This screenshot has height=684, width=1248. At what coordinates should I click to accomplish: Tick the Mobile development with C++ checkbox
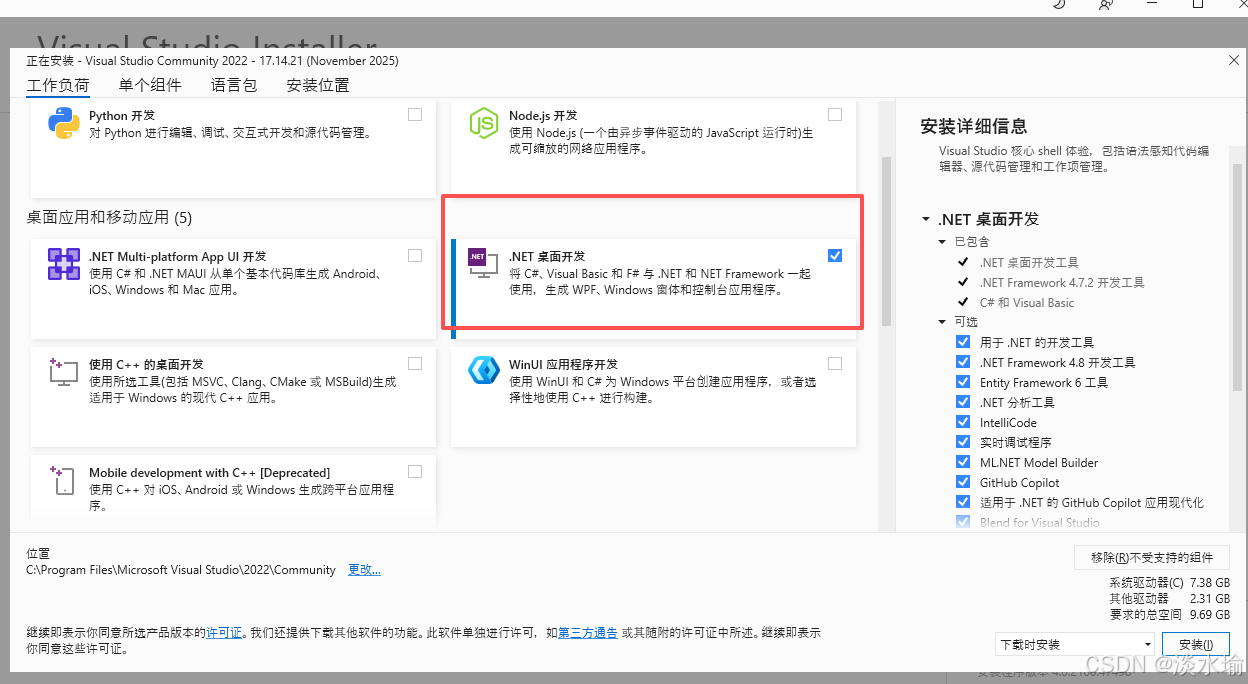415,472
